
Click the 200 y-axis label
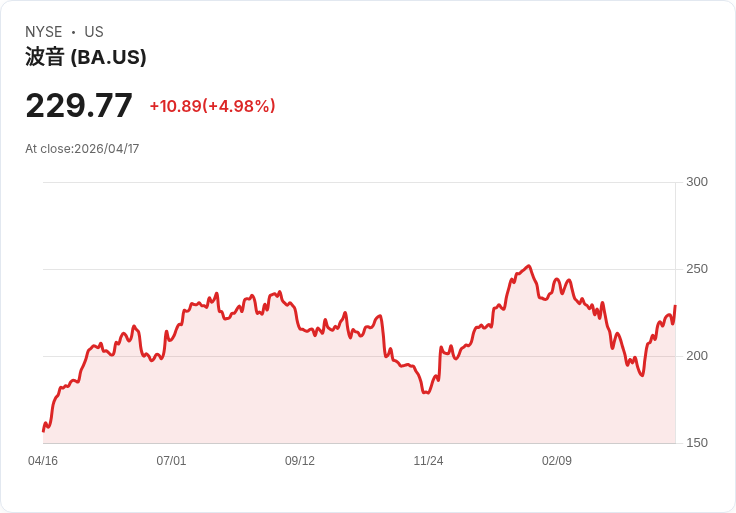697,356
